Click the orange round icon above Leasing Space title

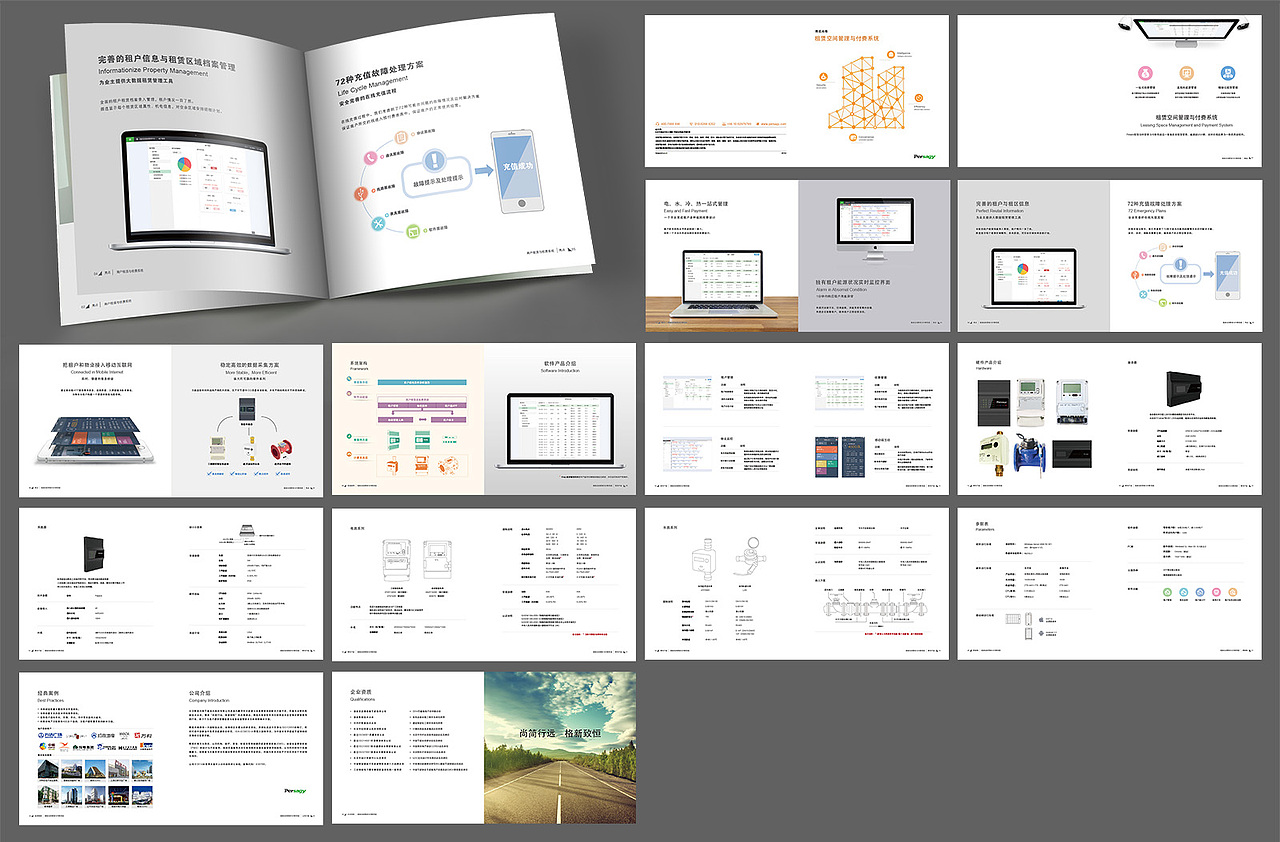click(1187, 73)
